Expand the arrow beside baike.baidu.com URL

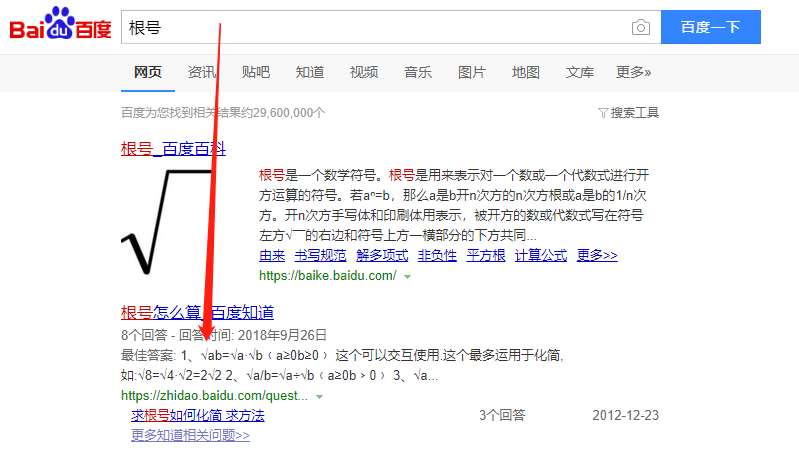tap(407, 277)
